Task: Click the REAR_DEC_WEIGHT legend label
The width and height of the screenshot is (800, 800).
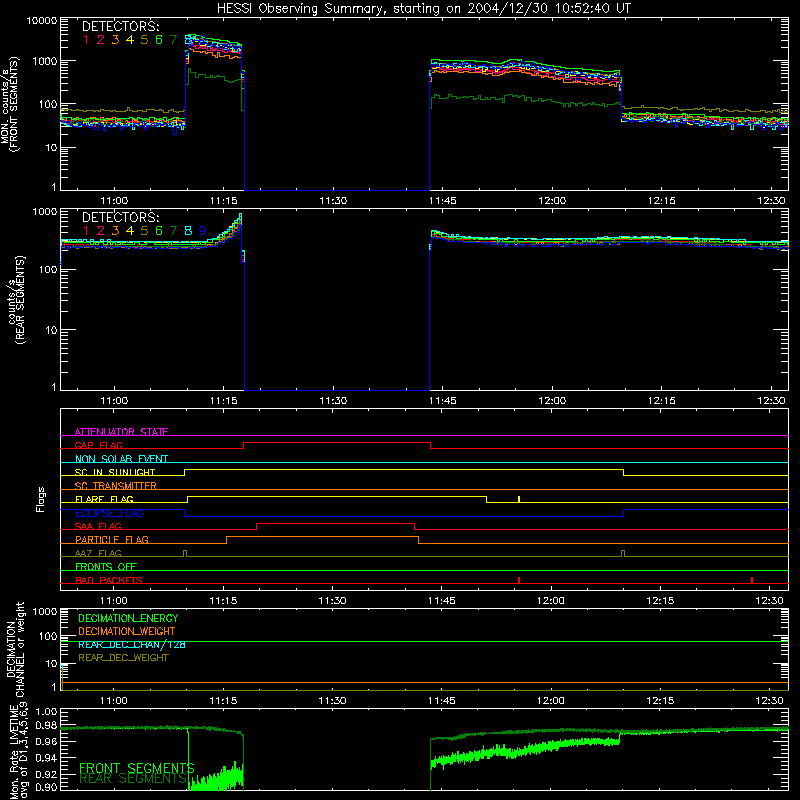Action: (123, 658)
